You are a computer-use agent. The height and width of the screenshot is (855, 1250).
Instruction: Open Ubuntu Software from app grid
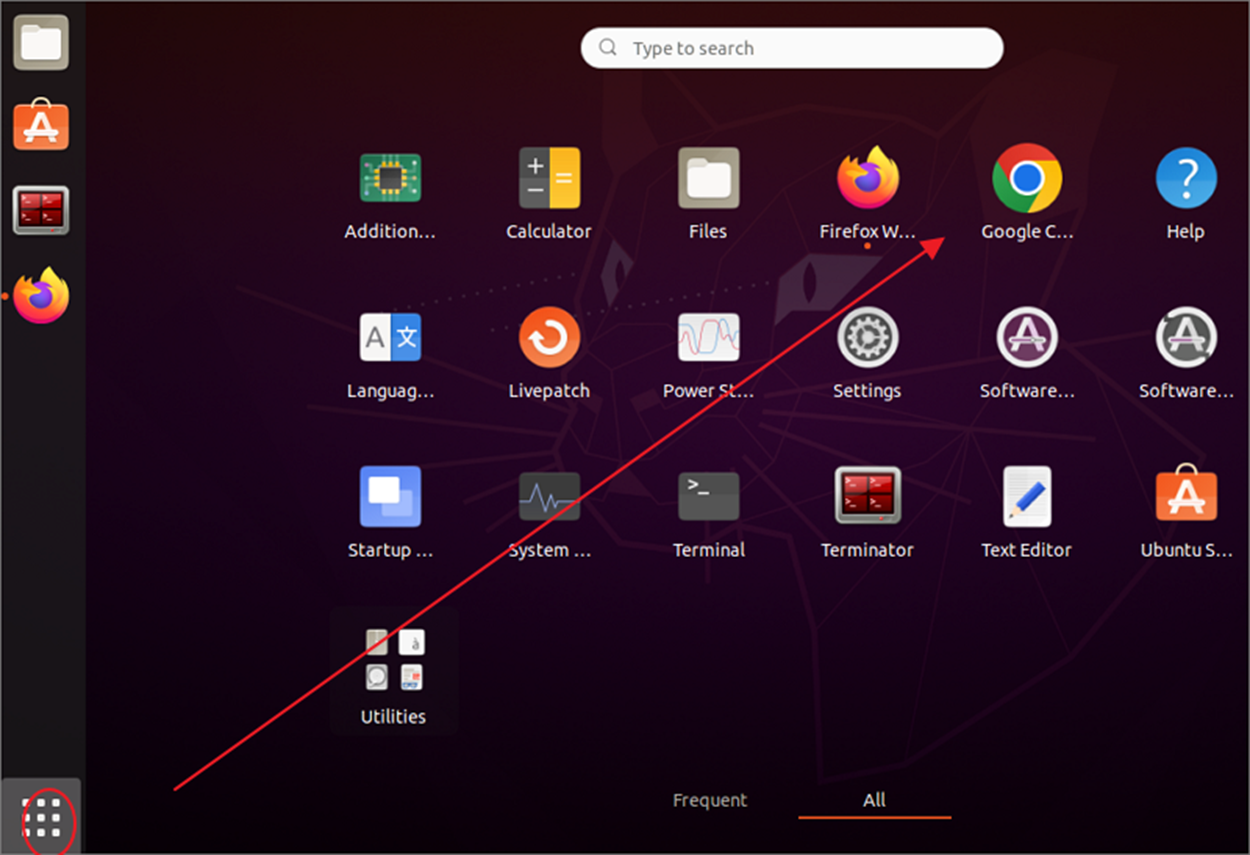pyautogui.click(x=1186, y=493)
